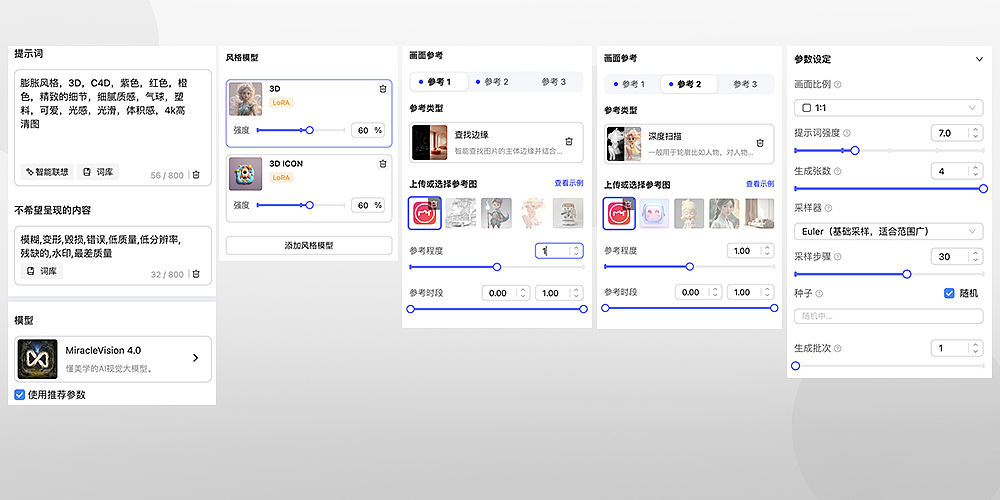The height and width of the screenshot is (500, 1000).
Task: Click the 3D ICON strength 60 % field
Action: pos(369,205)
